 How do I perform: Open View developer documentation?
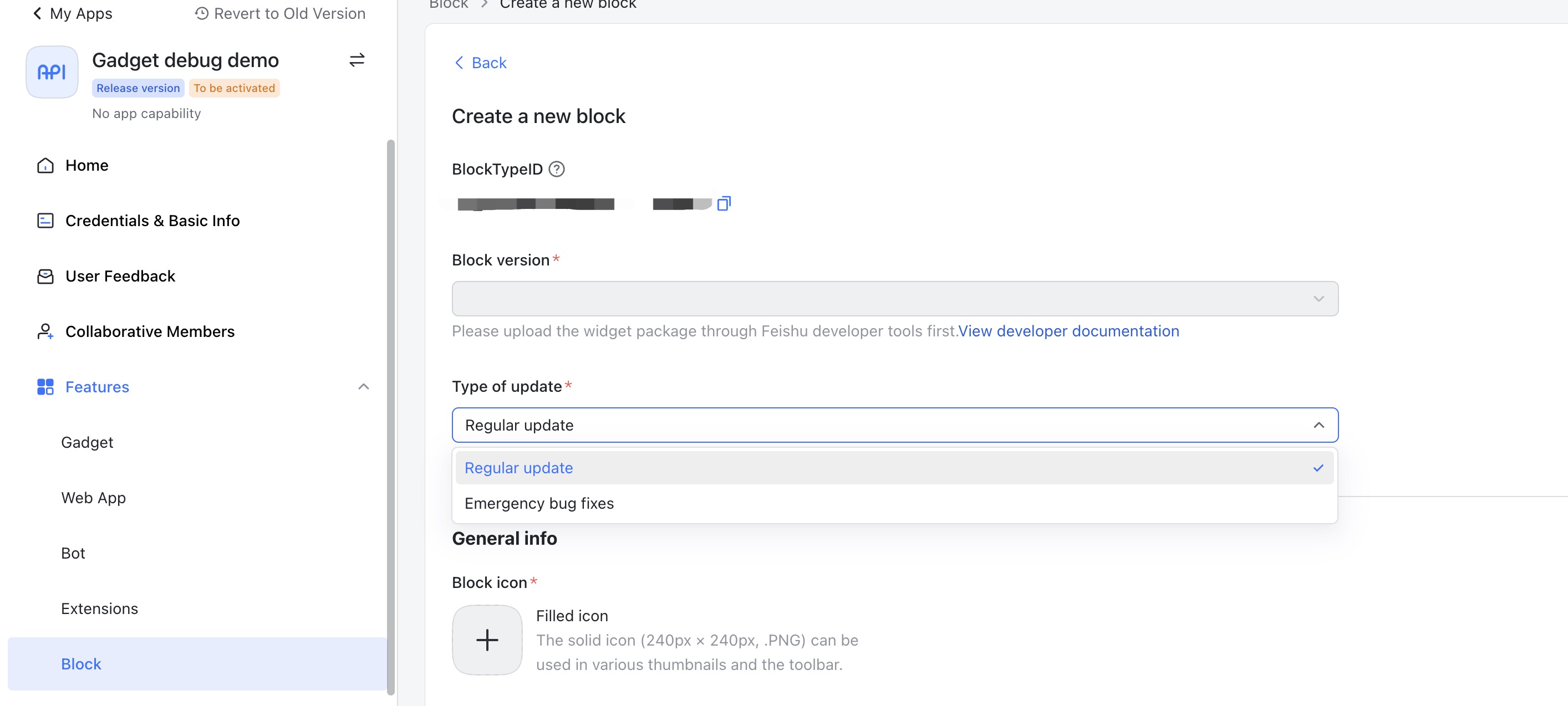click(x=1069, y=331)
